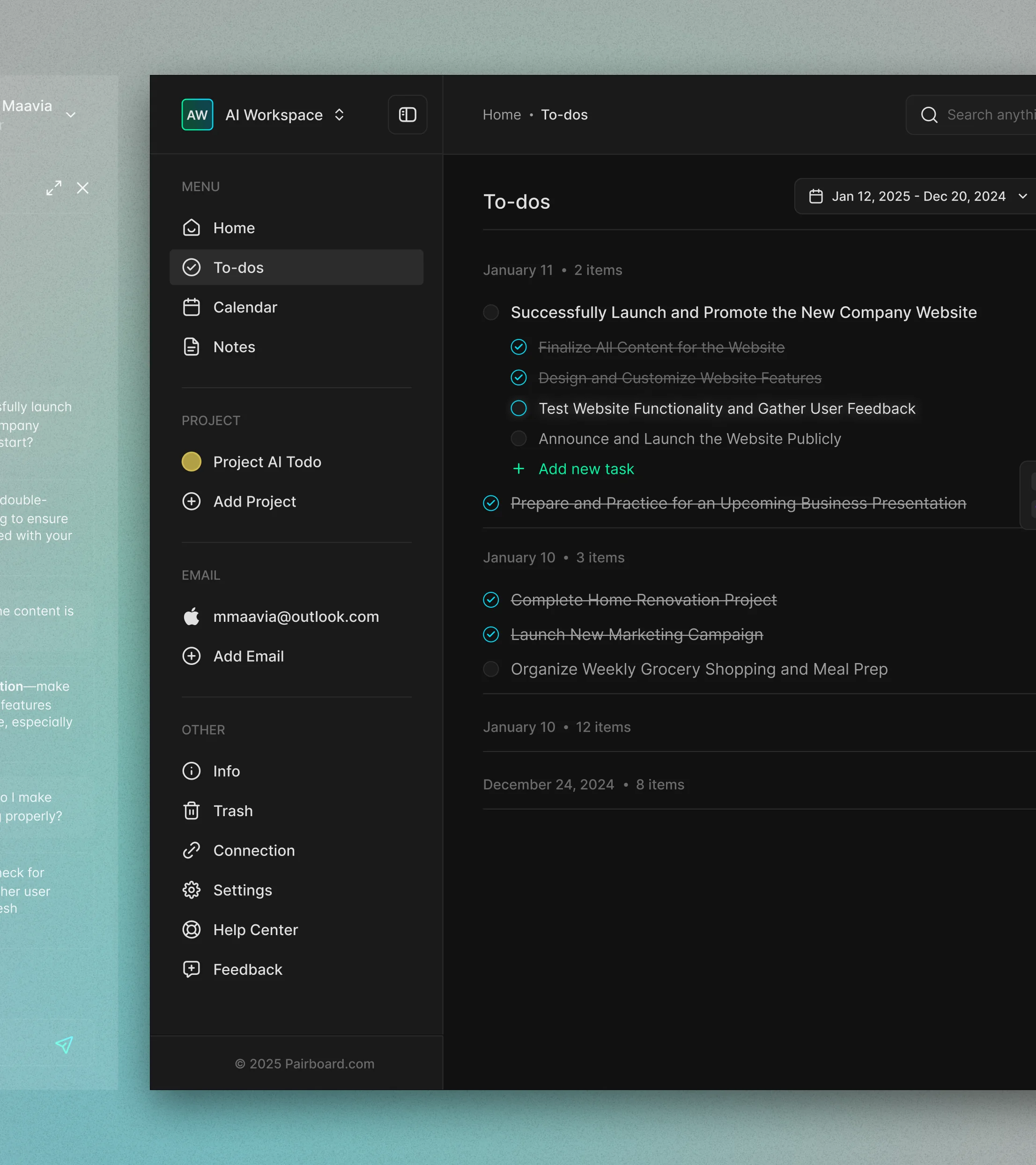The height and width of the screenshot is (1165, 1036).
Task: Open Info label in sidebar
Action: tap(226, 771)
